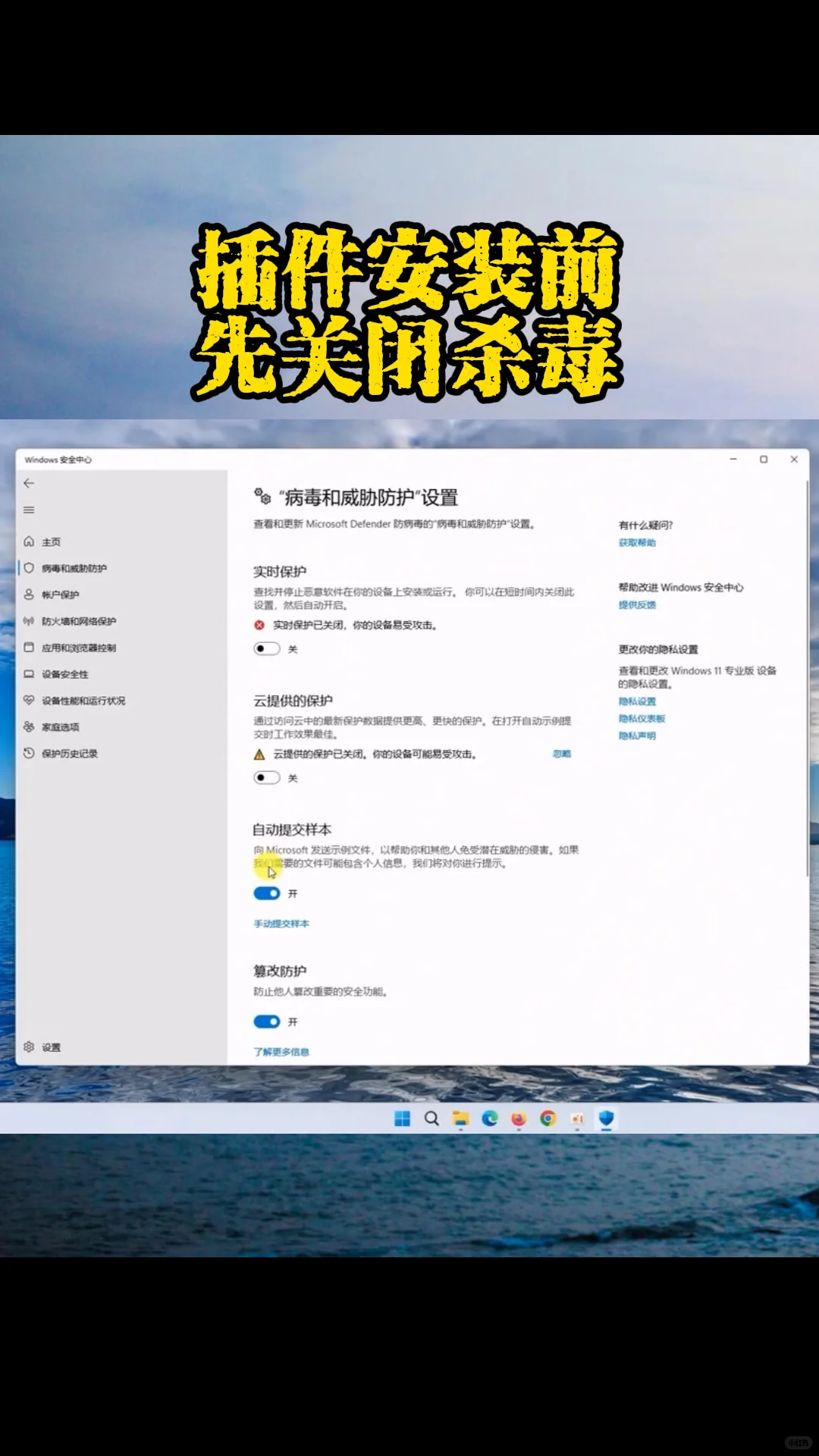Click the gear icon for 设置
The image size is (819, 1456).
tap(29, 1046)
